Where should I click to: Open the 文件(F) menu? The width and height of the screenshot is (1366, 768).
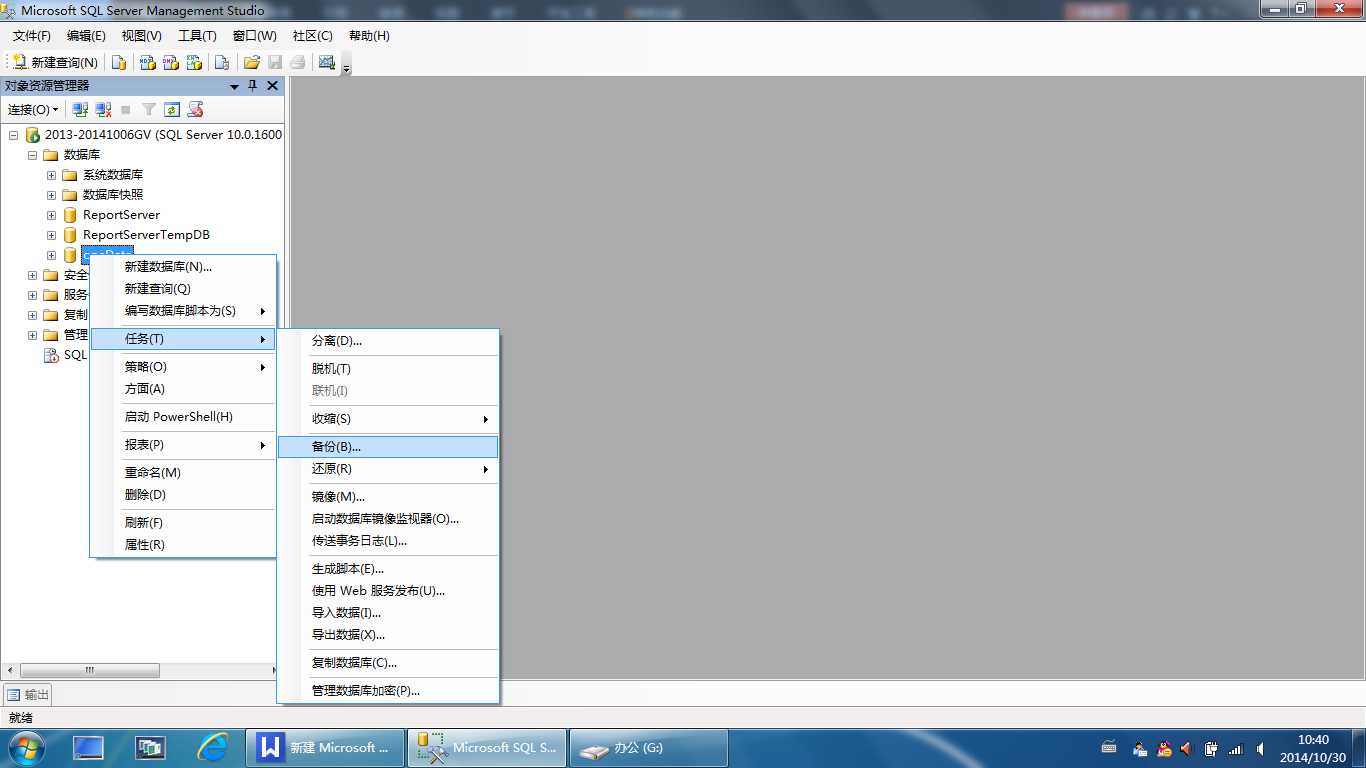[31, 36]
